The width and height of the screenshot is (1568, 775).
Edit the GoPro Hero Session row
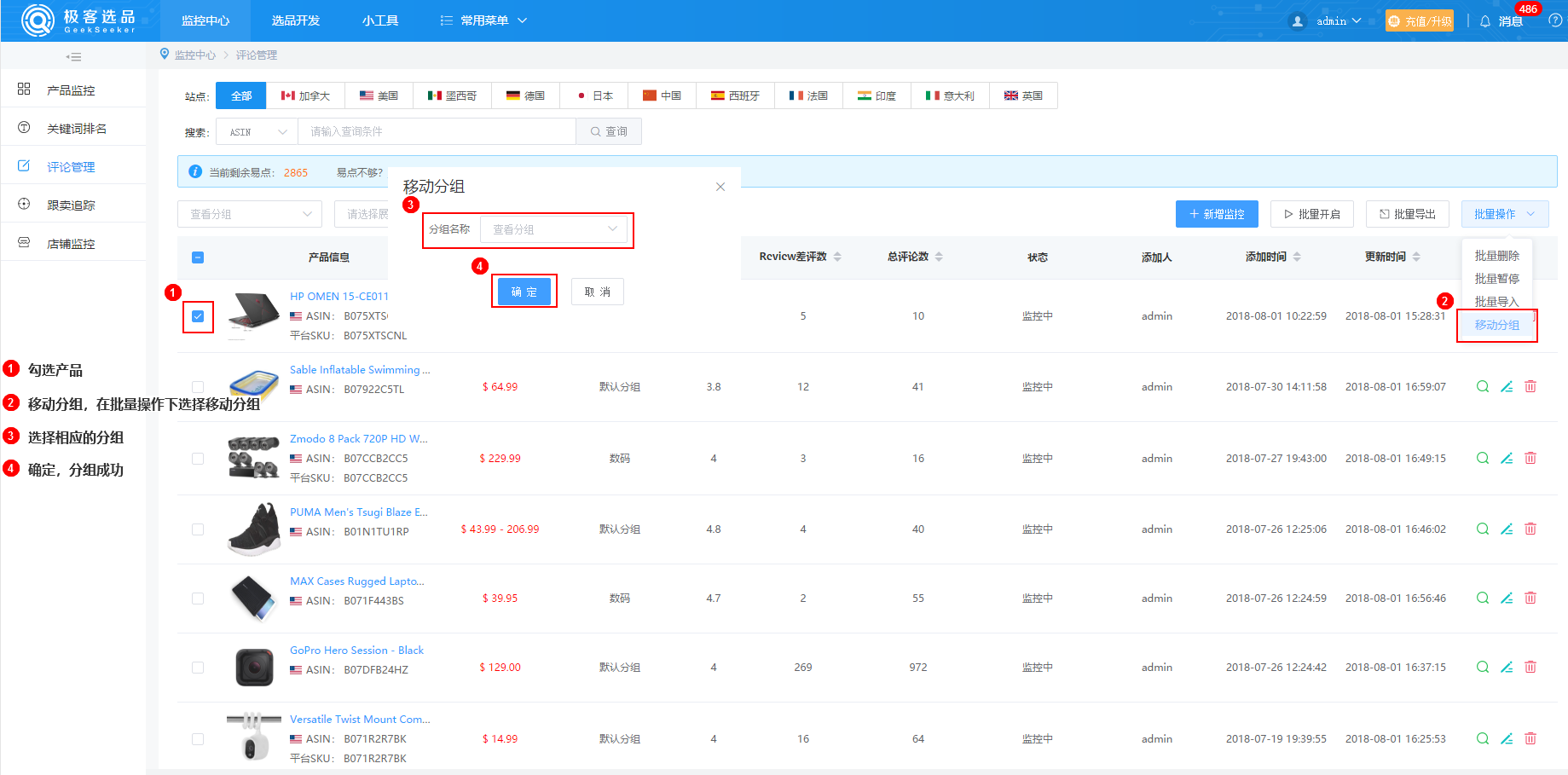point(1507,667)
